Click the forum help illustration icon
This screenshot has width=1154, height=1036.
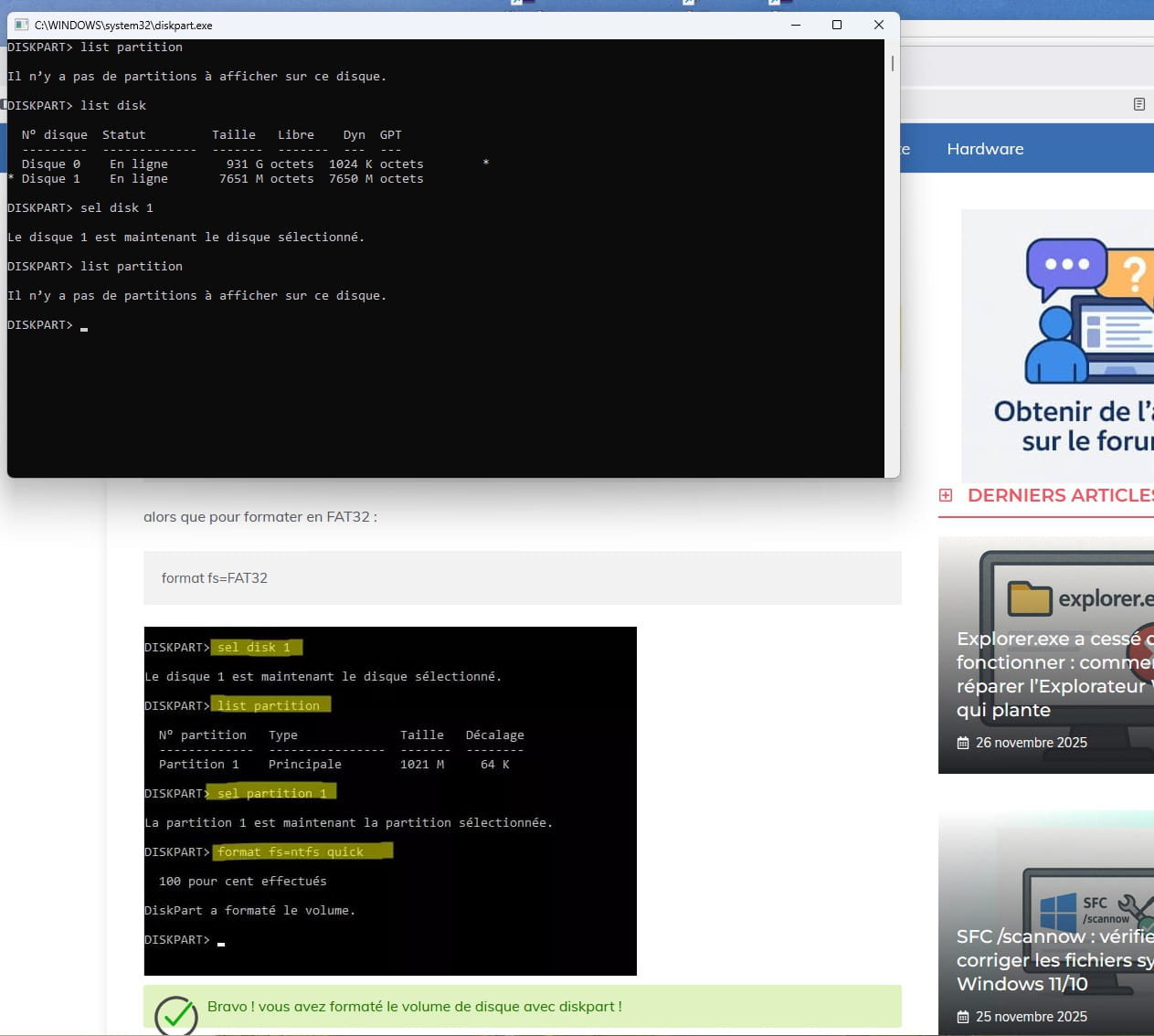click(x=1087, y=311)
